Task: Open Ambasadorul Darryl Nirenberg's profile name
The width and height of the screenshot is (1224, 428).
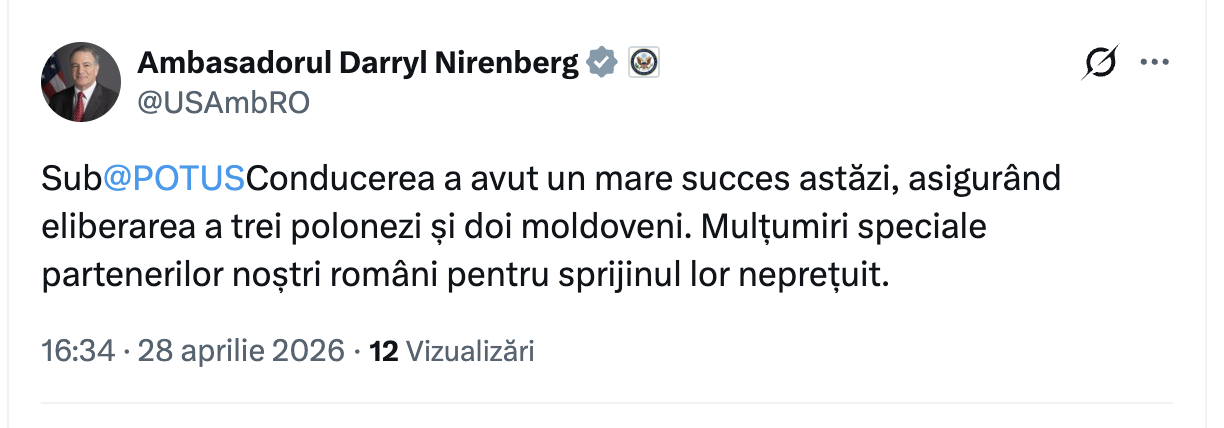Action: click(357, 63)
